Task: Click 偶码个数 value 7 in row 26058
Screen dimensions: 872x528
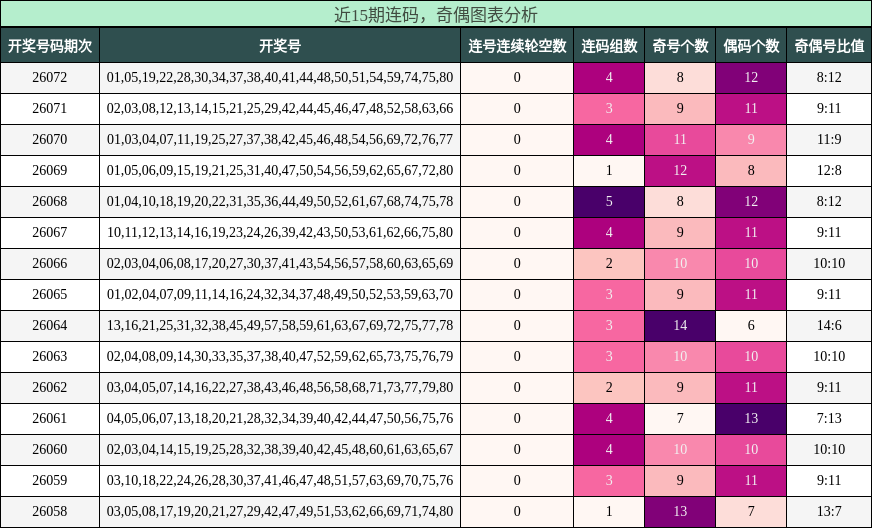Action: (751, 512)
